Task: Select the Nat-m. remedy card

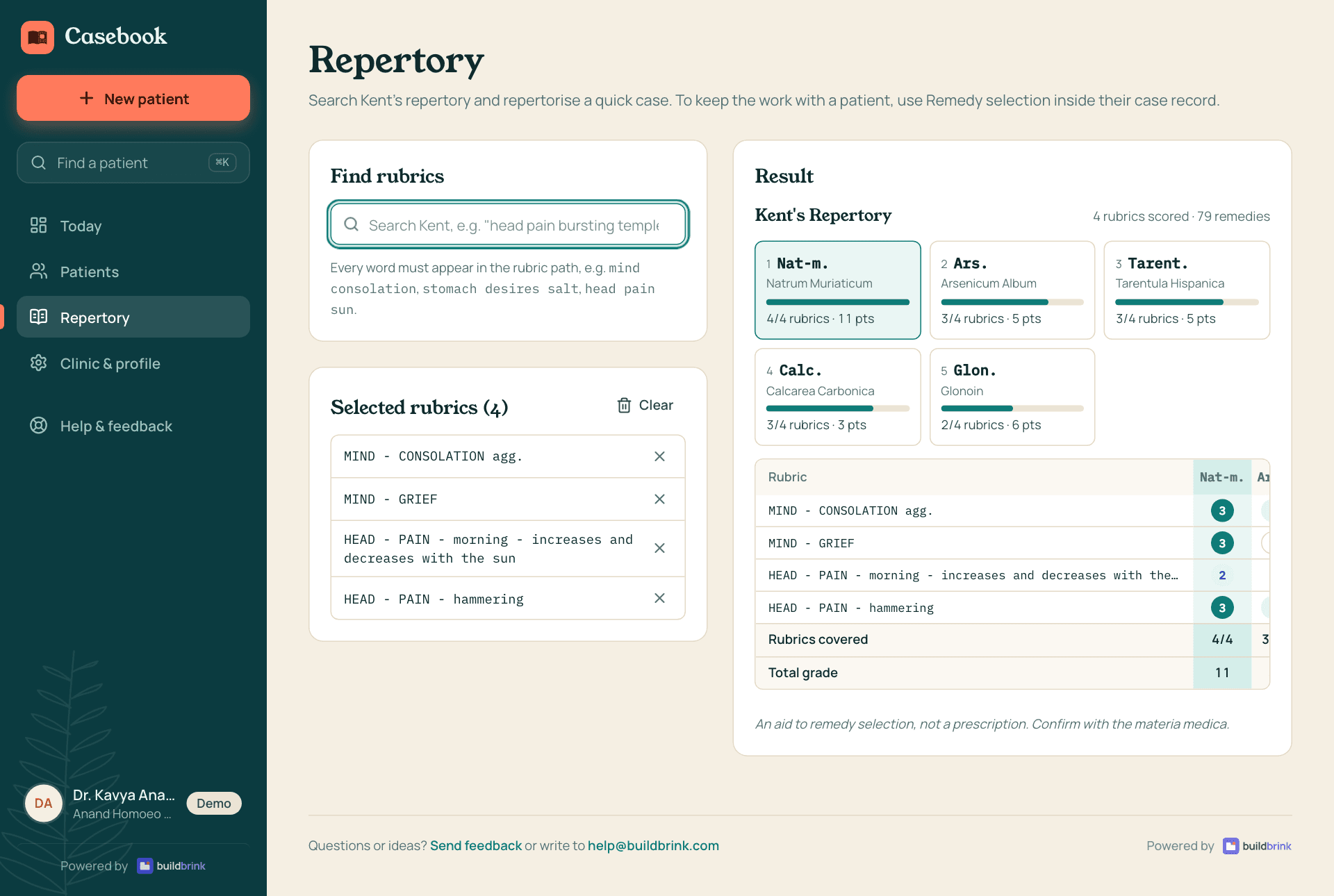Action: click(x=838, y=290)
